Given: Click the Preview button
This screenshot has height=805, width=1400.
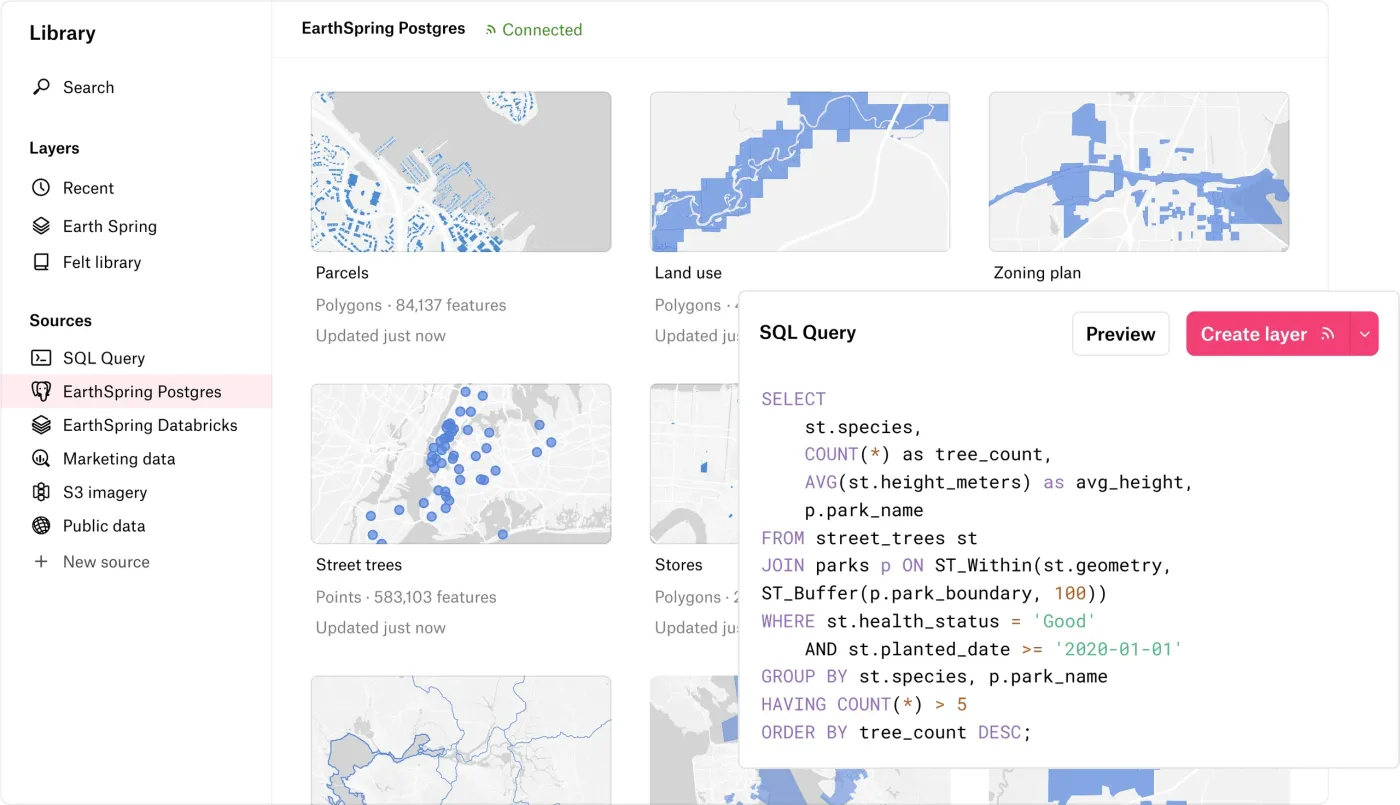Looking at the screenshot, I should (x=1120, y=334).
